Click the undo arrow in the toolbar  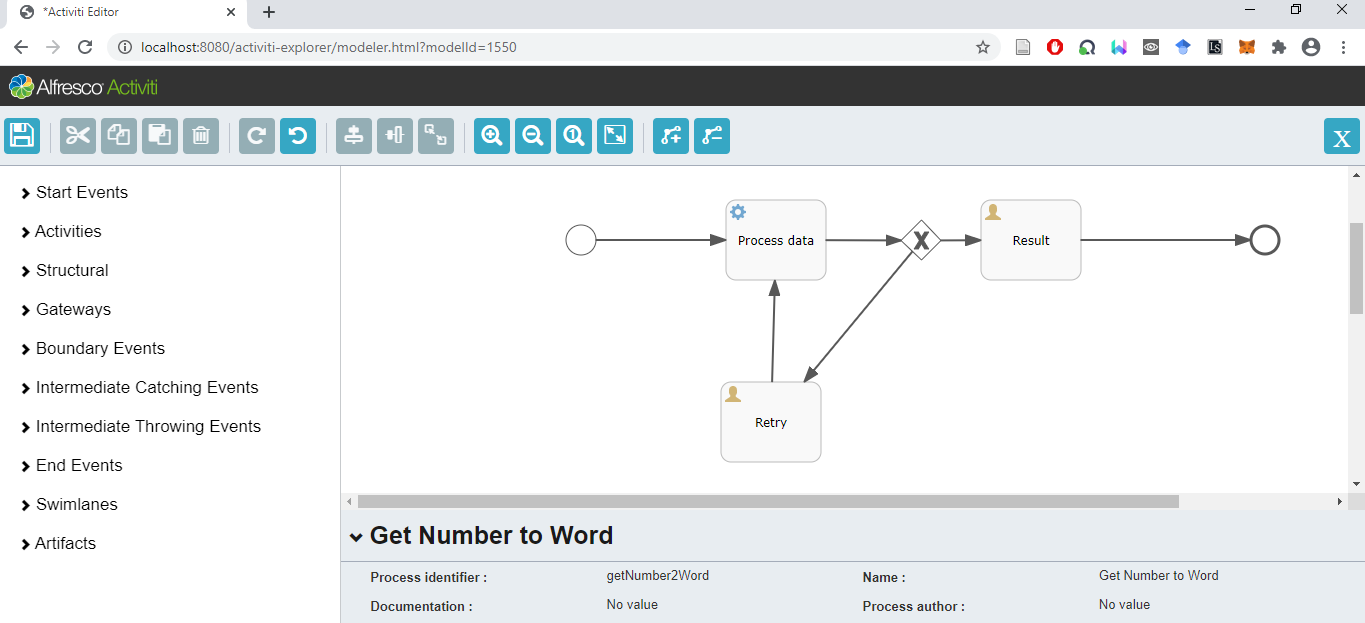click(298, 136)
